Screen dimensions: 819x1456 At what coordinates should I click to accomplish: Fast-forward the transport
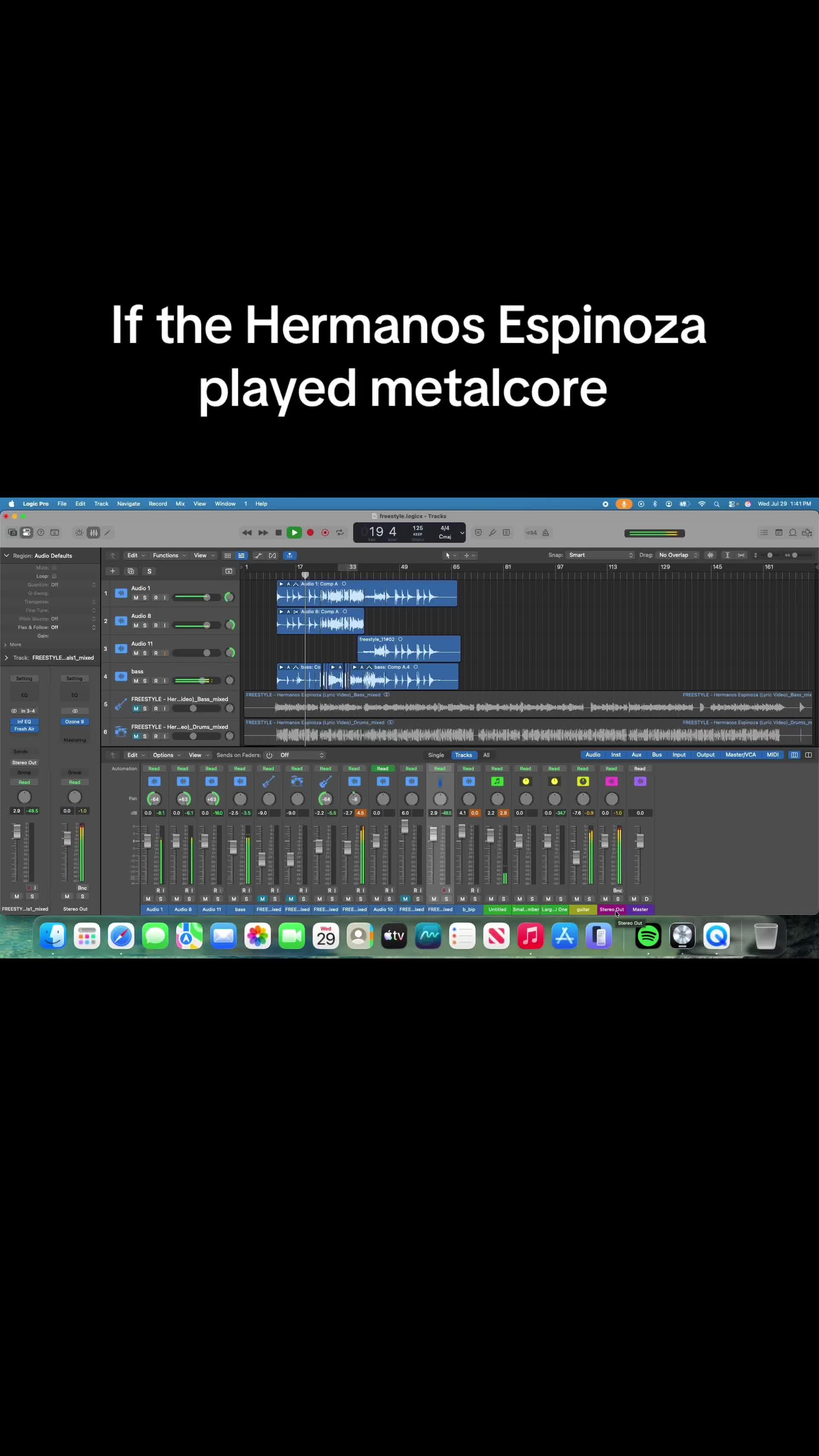263,533
